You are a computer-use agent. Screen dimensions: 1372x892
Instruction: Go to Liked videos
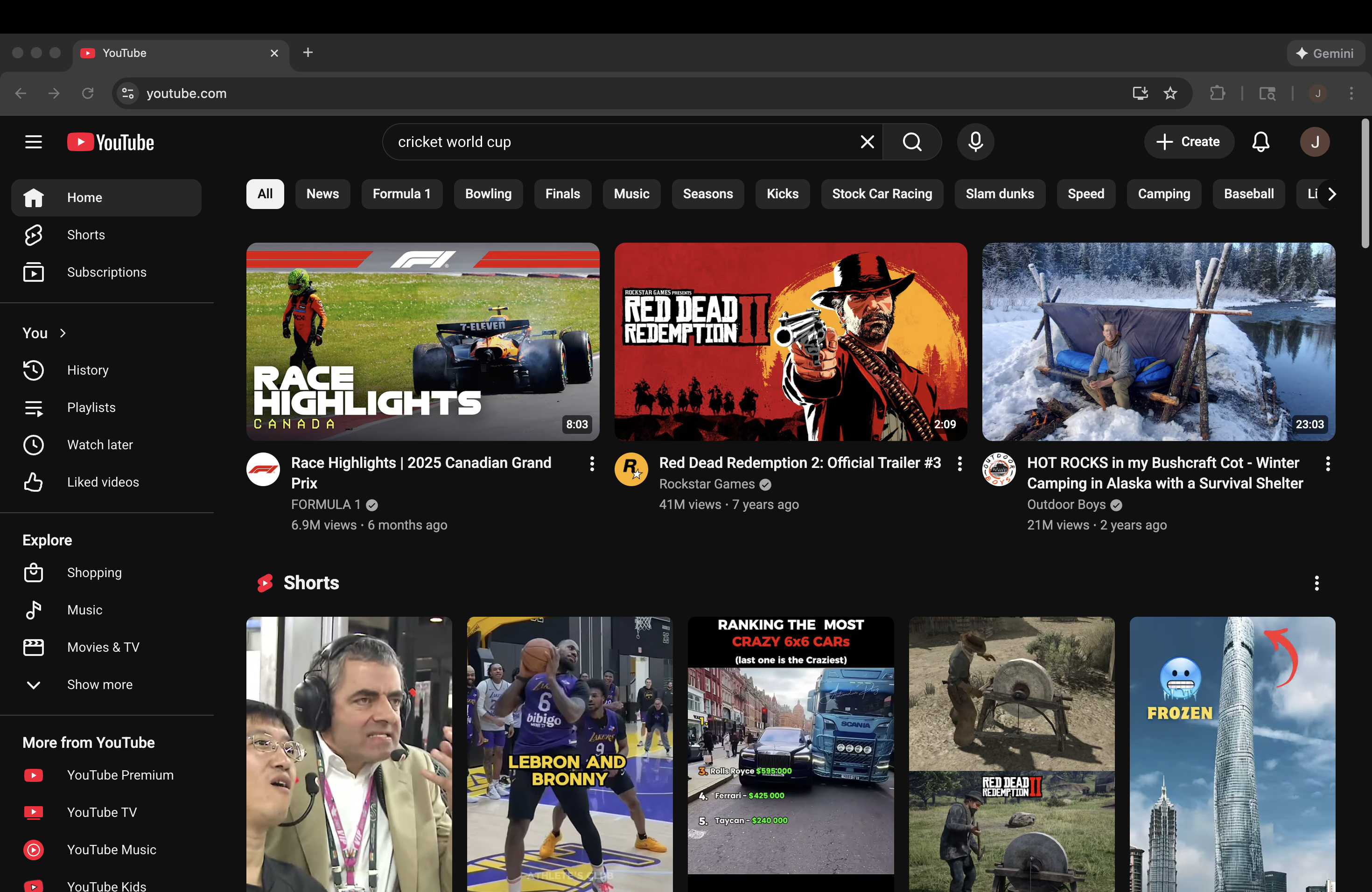pos(103,482)
